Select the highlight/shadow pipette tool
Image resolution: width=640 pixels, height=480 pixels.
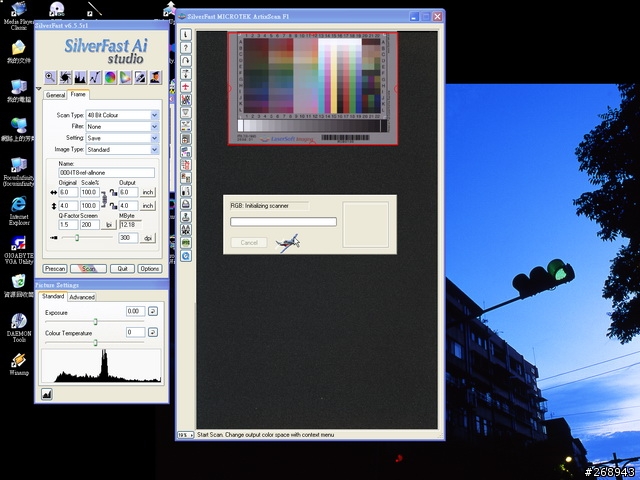[x=140, y=77]
